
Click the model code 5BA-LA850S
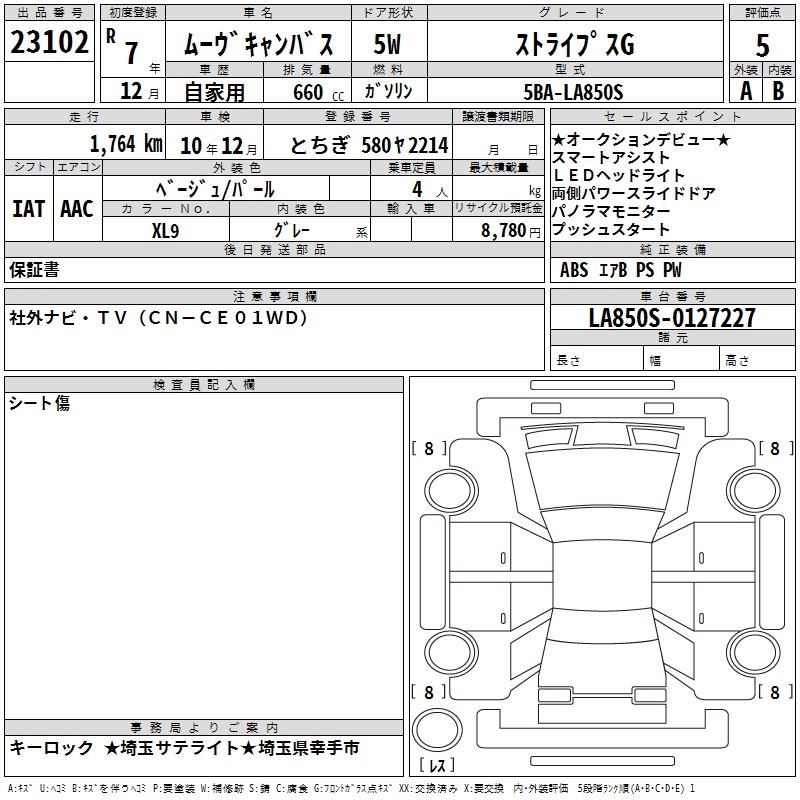573,91
